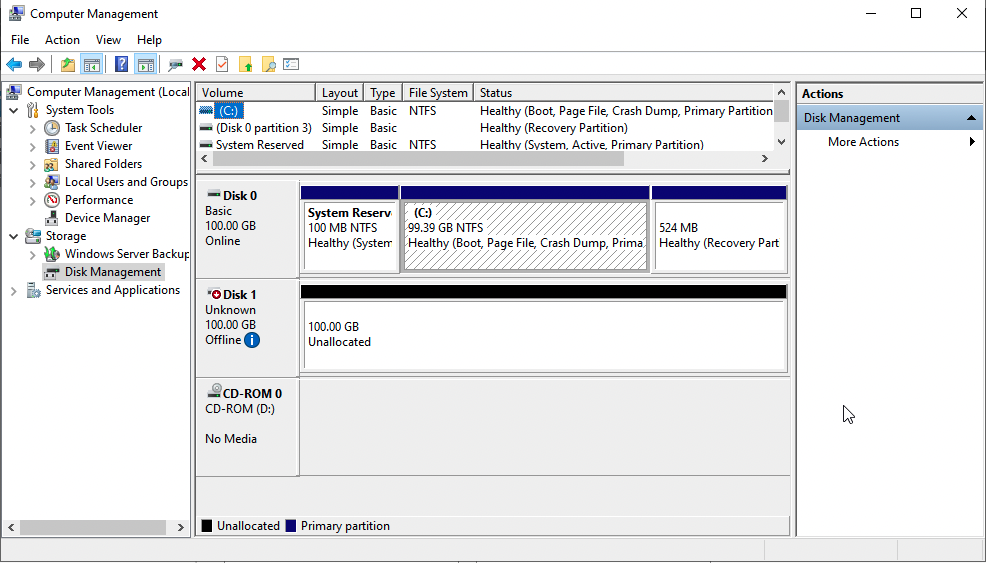
Task: Open the Help menu
Action: pyautogui.click(x=149, y=40)
